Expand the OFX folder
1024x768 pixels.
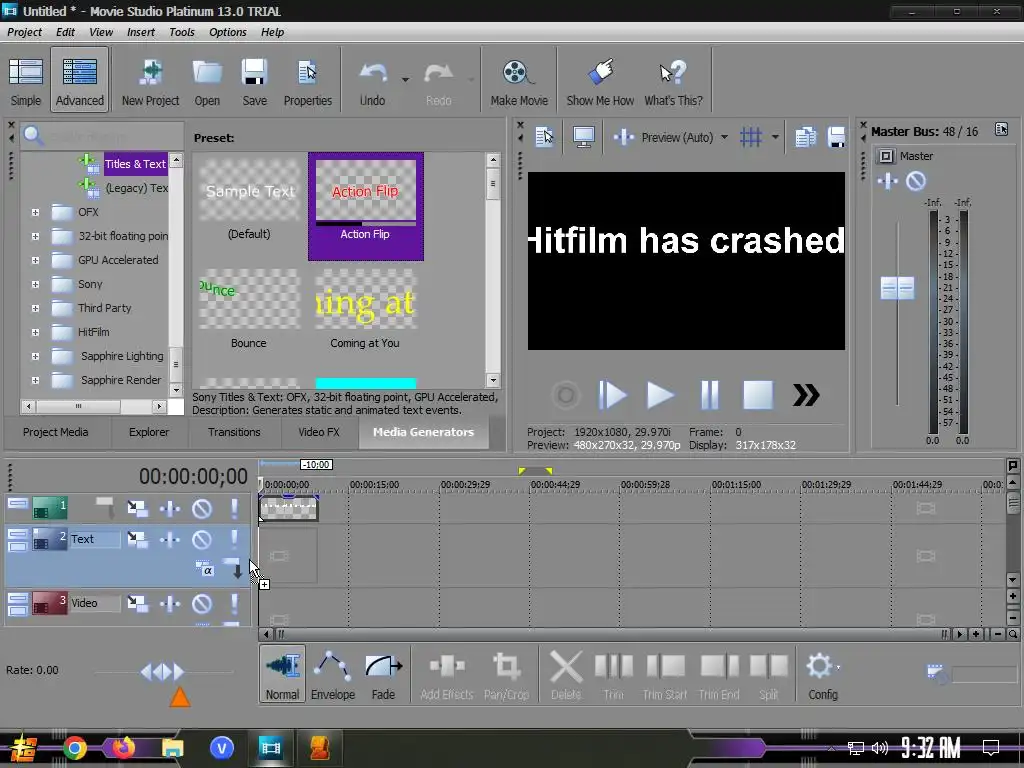pyautogui.click(x=35, y=212)
